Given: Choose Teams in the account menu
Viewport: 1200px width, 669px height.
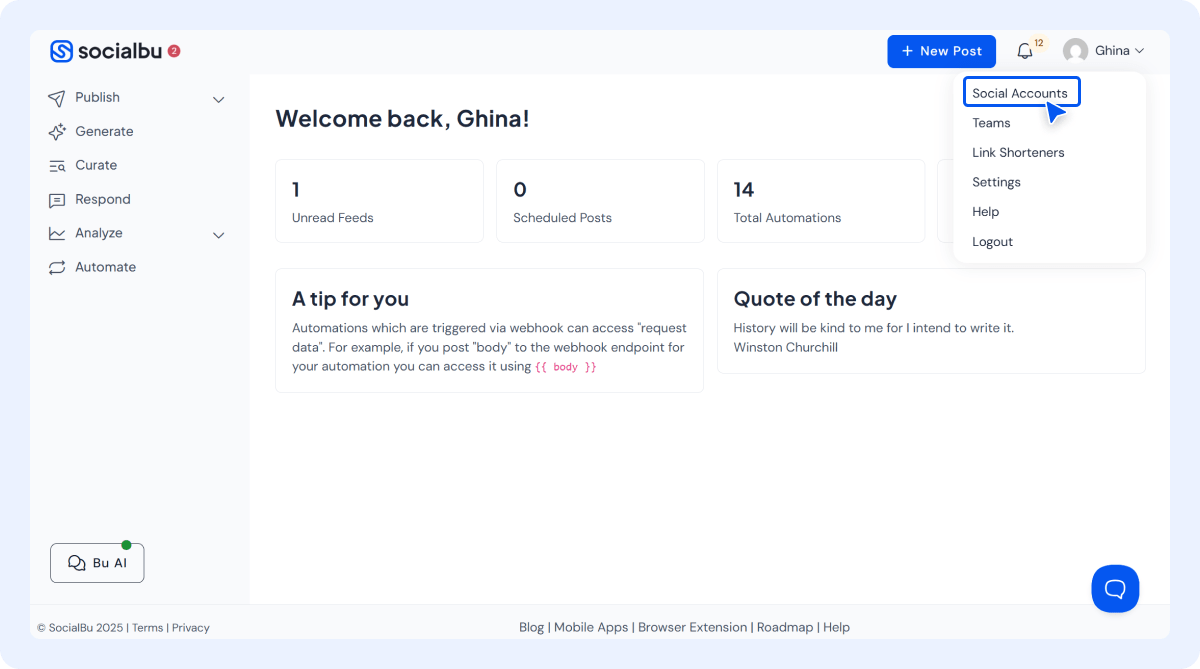Looking at the screenshot, I should 991,123.
